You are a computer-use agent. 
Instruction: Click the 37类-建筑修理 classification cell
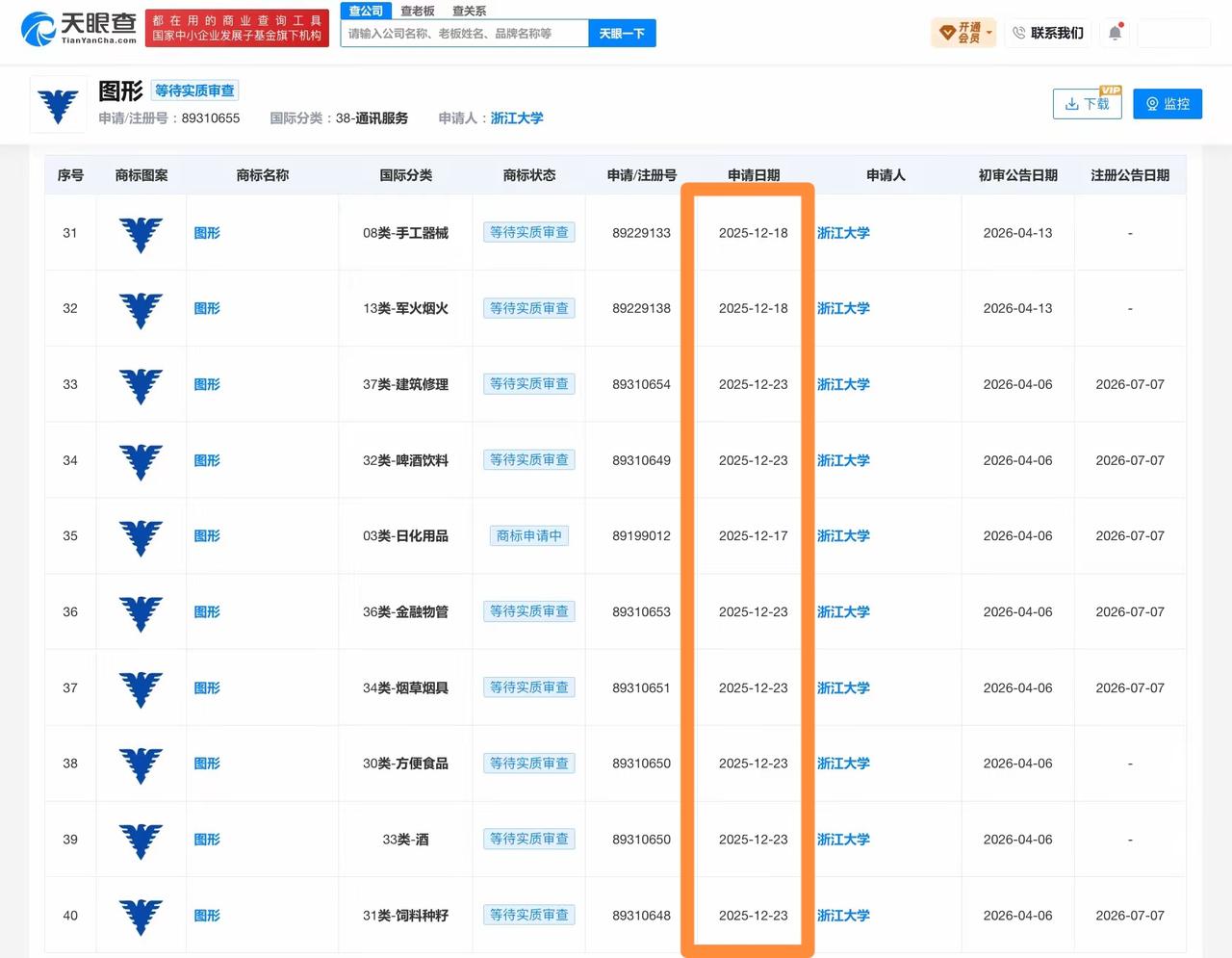(x=405, y=384)
